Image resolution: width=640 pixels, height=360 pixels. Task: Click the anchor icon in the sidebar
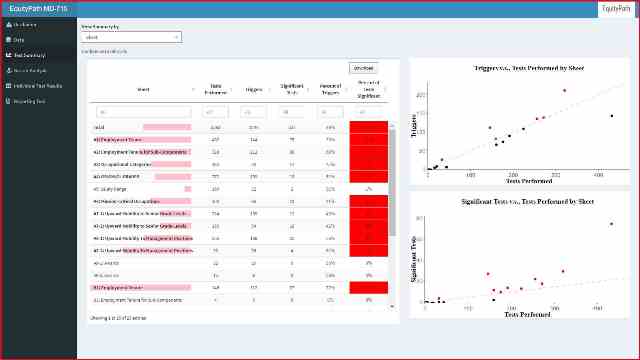[x=9, y=71]
